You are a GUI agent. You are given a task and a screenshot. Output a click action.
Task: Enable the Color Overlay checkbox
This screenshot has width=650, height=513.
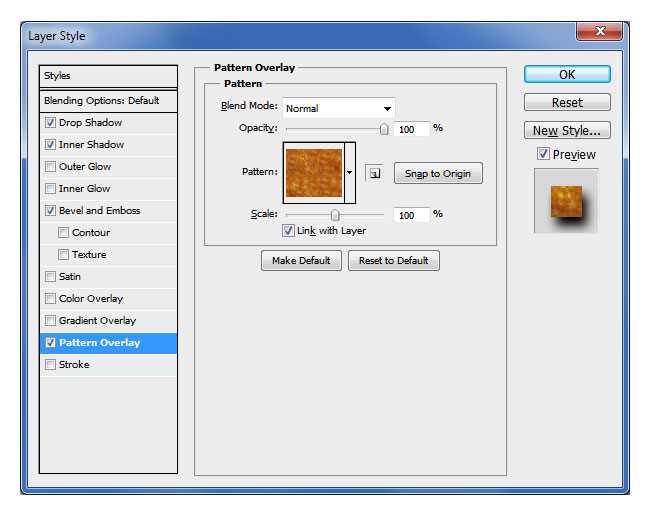(51, 298)
